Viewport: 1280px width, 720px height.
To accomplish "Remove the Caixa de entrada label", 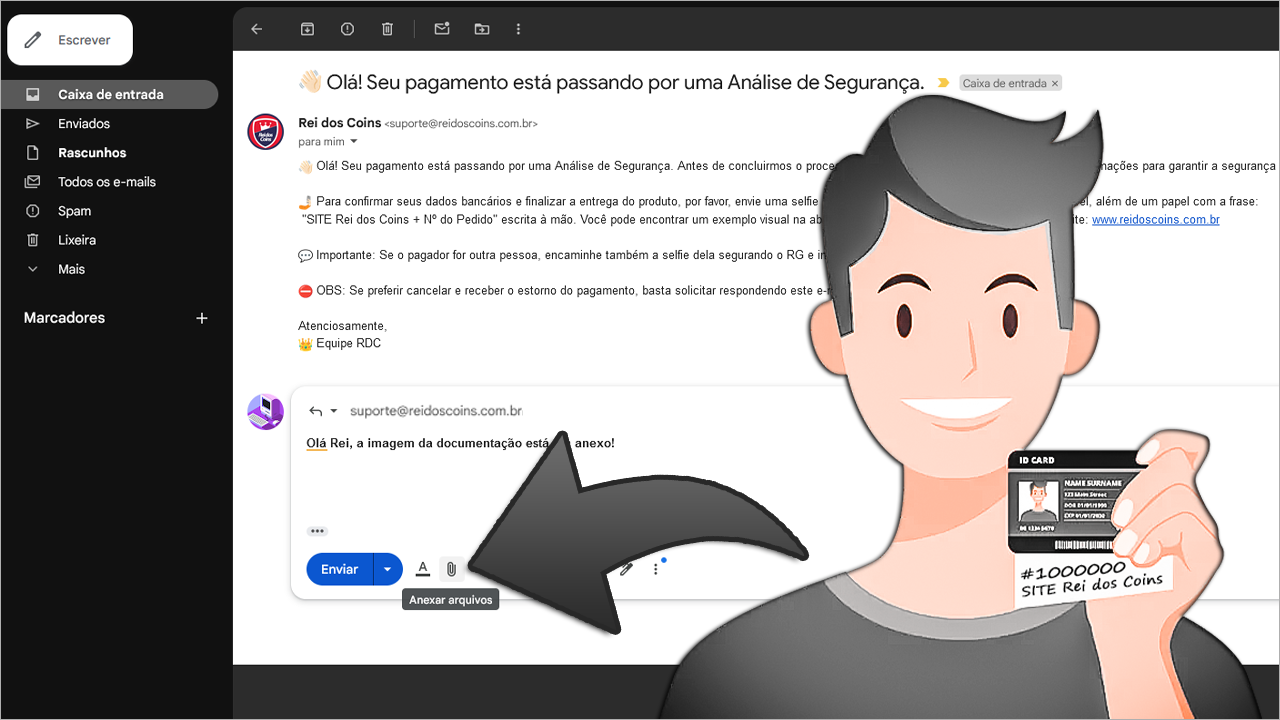I will (1054, 84).
